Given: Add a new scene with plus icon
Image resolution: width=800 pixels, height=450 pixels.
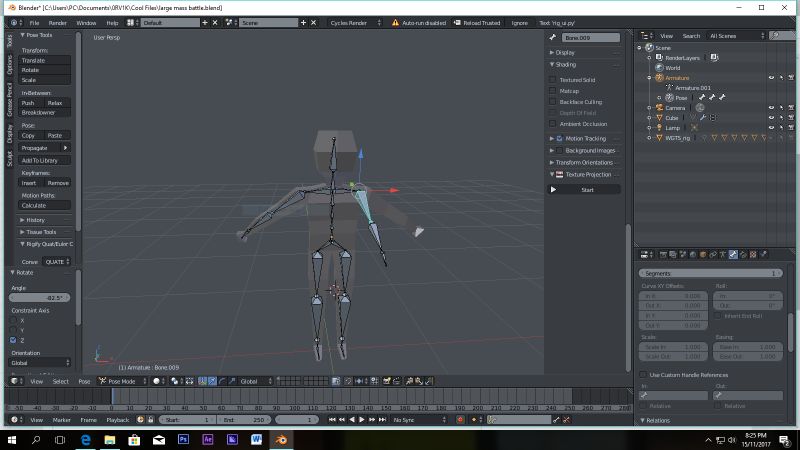Looking at the screenshot, I should pyautogui.click(x=303, y=22).
